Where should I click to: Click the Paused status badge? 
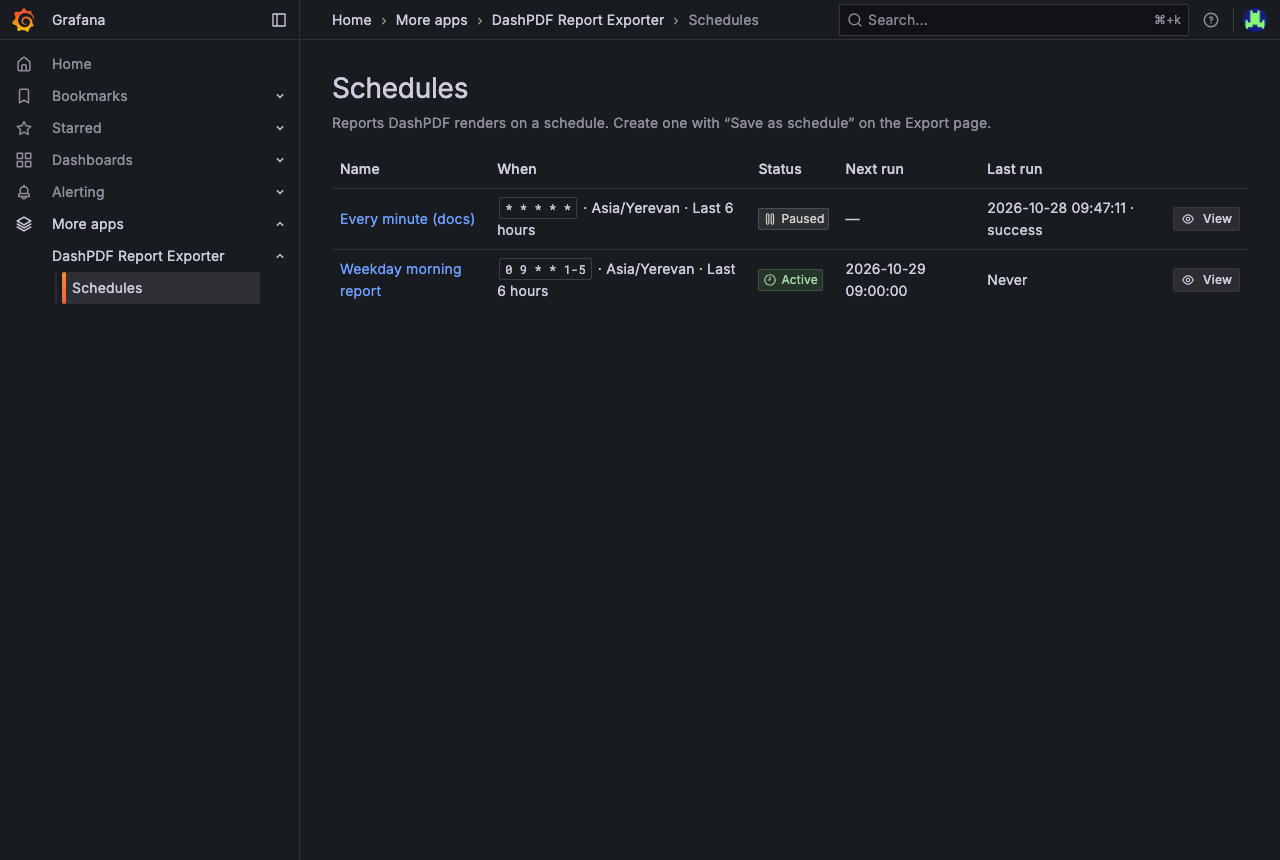[x=793, y=219]
